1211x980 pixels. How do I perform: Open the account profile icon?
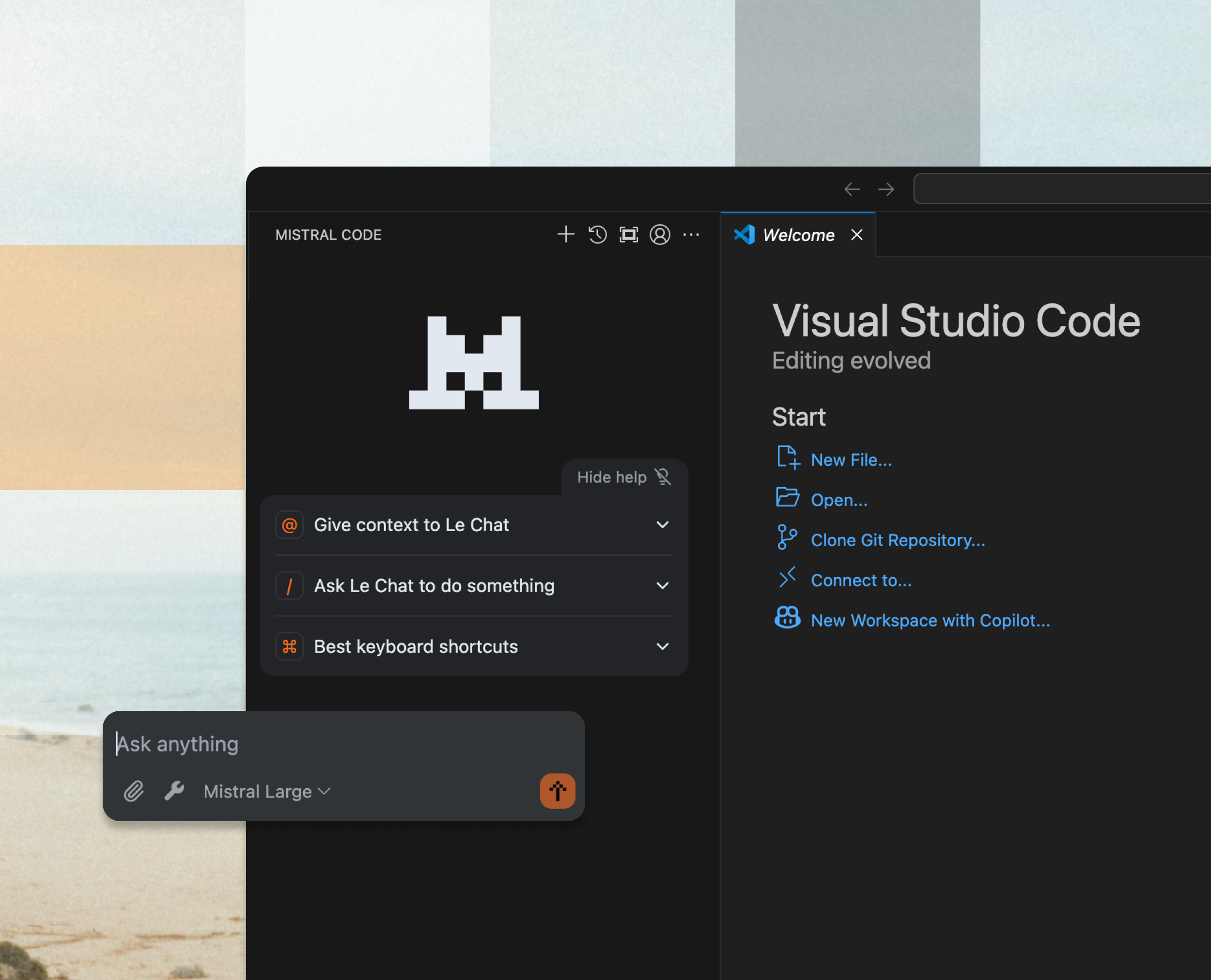point(660,234)
